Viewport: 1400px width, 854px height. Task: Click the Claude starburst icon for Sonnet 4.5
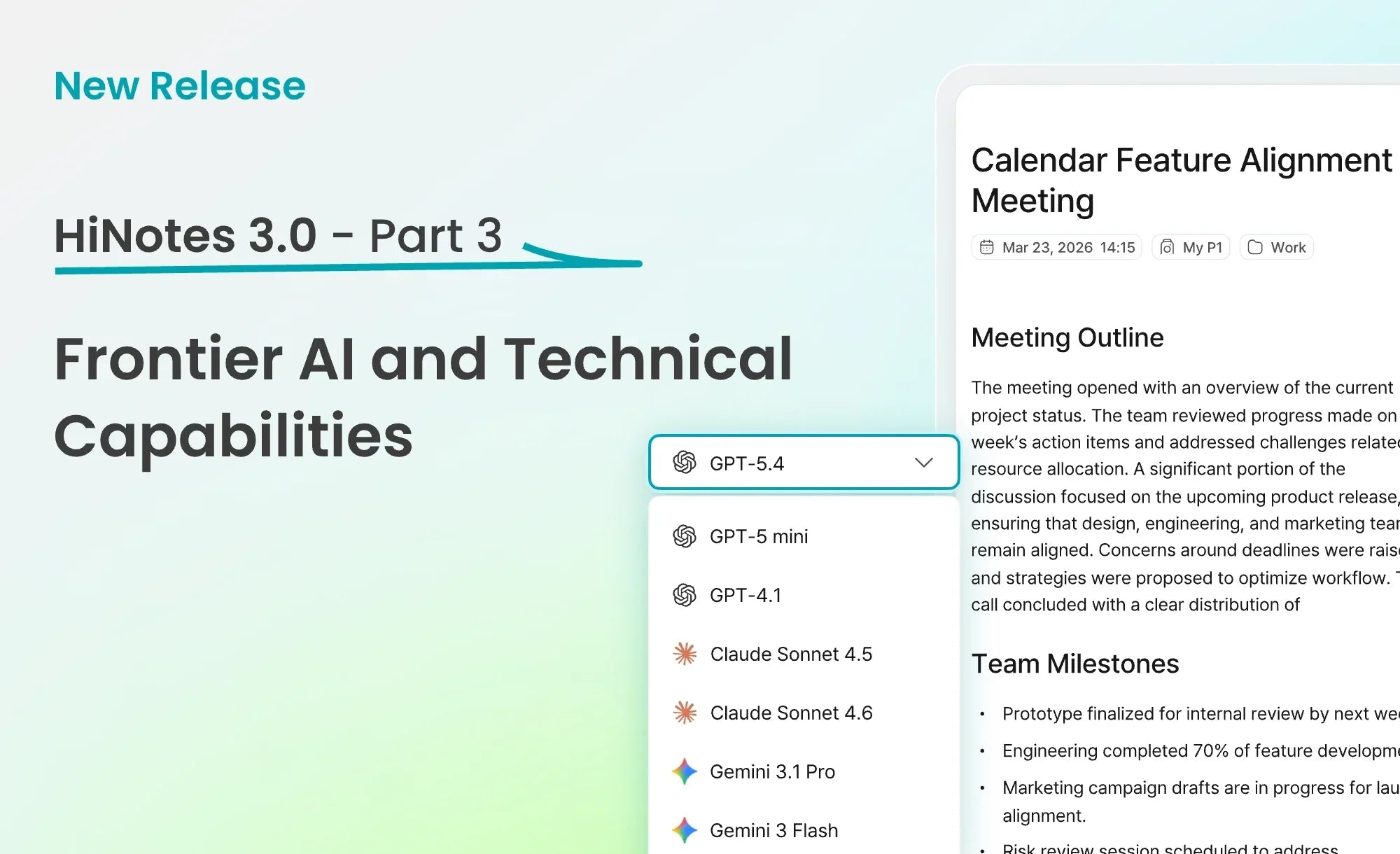point(685,654)
